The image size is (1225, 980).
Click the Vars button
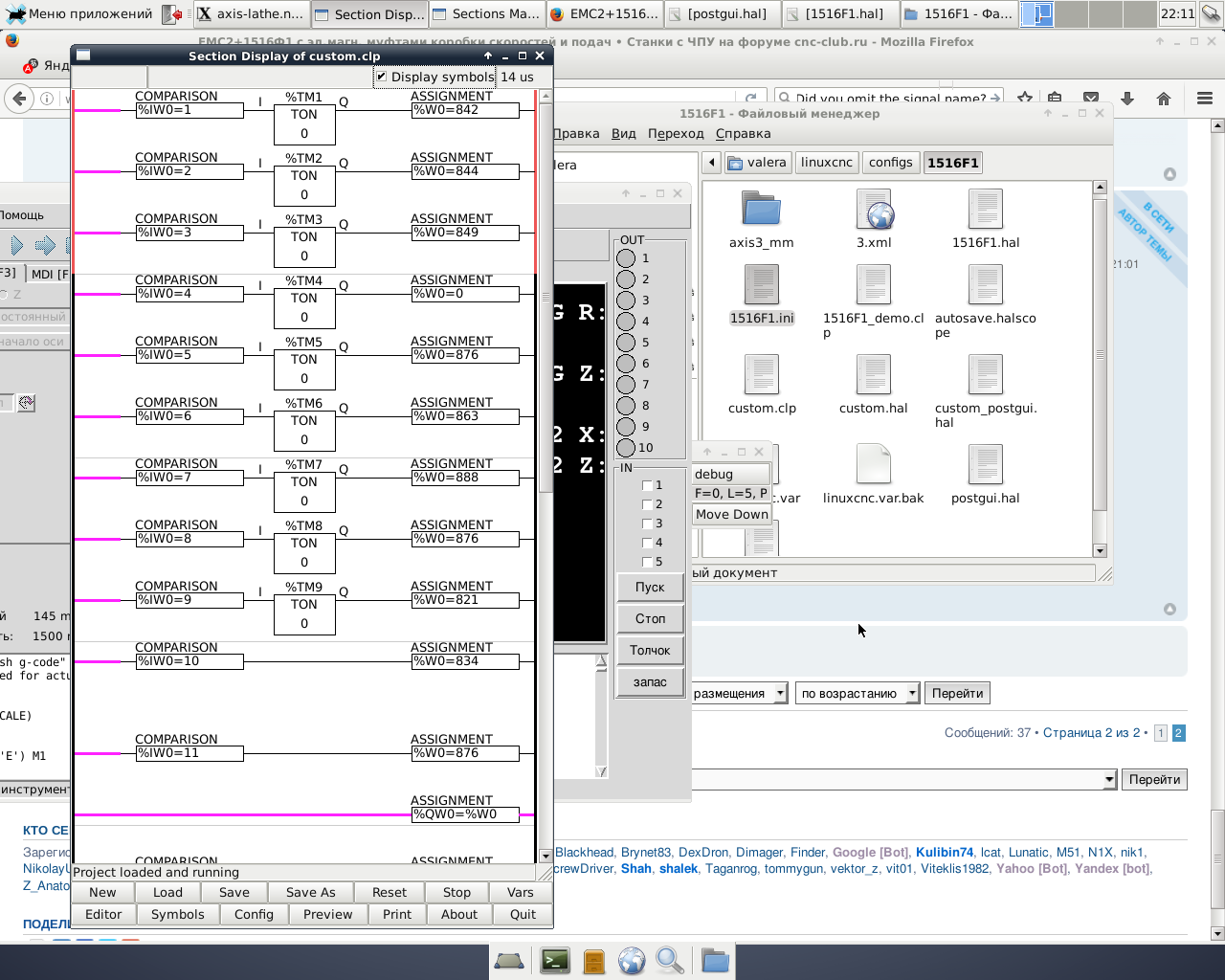tap(521, 892)
